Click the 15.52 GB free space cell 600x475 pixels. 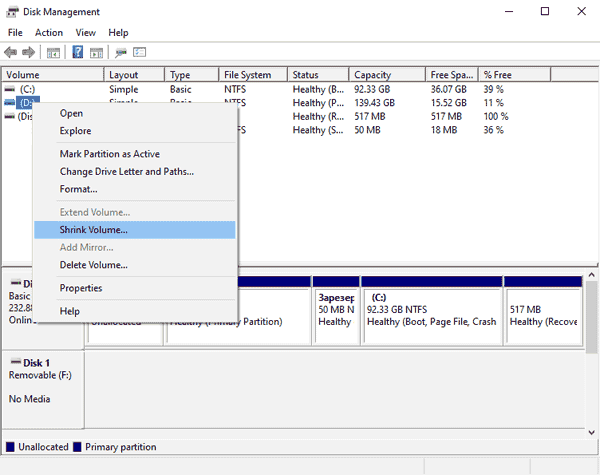pos(448,103)
